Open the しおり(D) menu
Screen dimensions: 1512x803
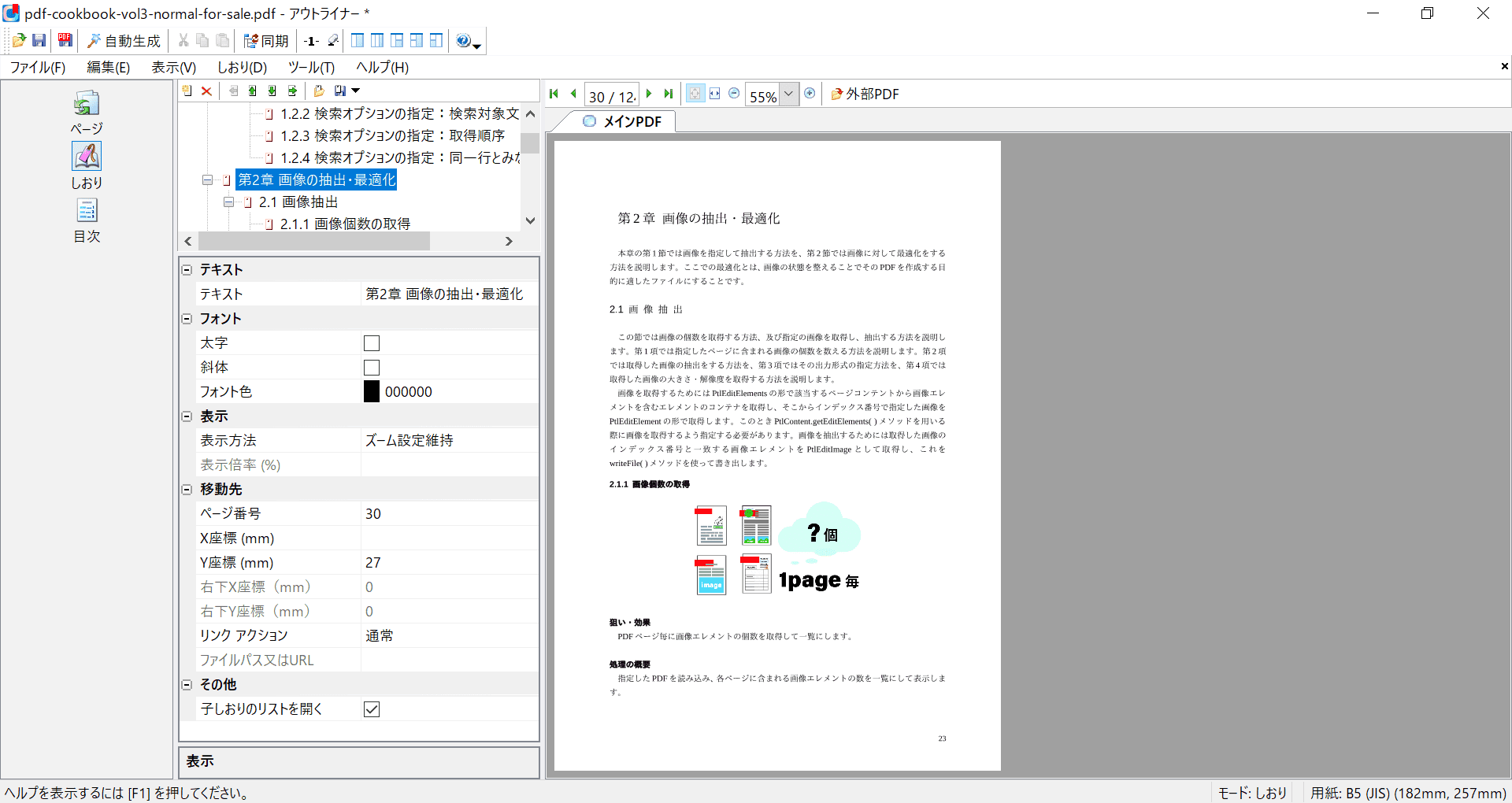(242, 68)
